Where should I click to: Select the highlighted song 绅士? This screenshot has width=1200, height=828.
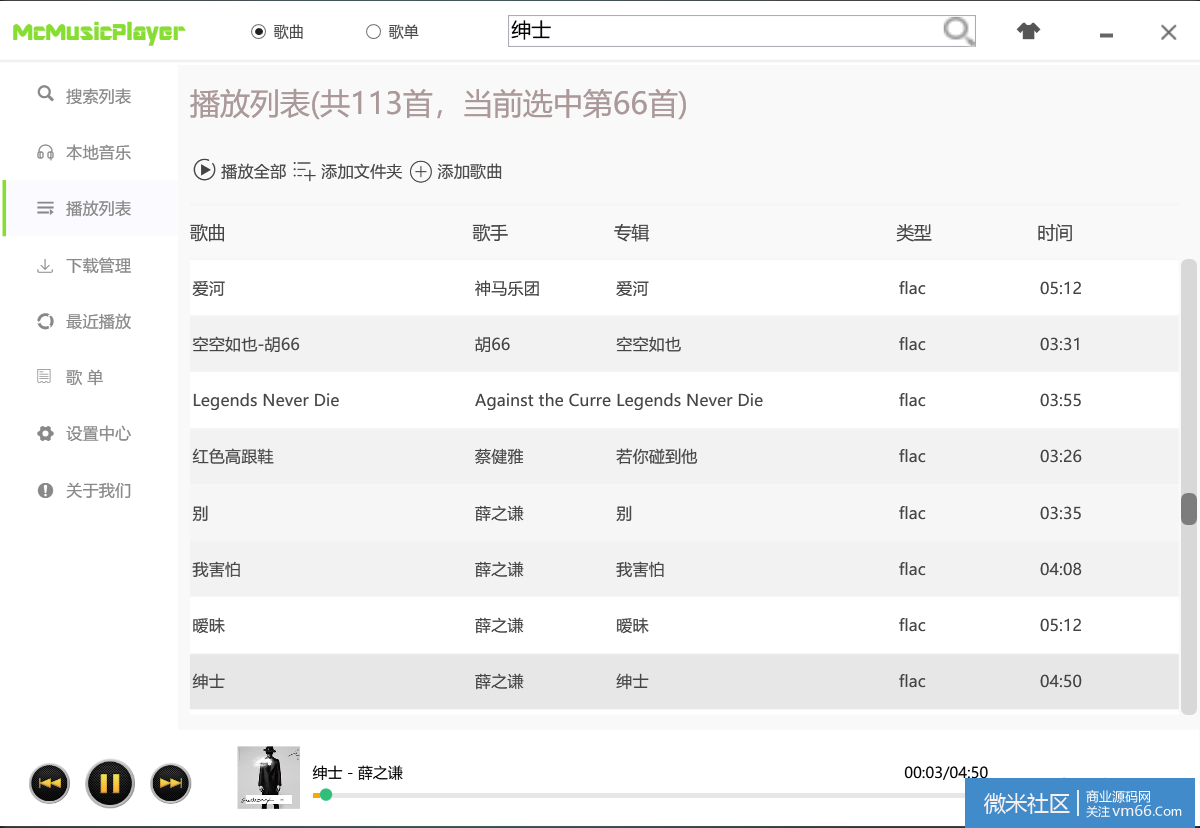click(684, 681)
